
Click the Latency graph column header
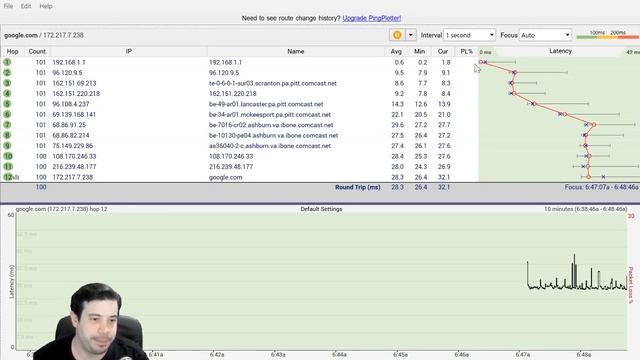pos(560,51)
